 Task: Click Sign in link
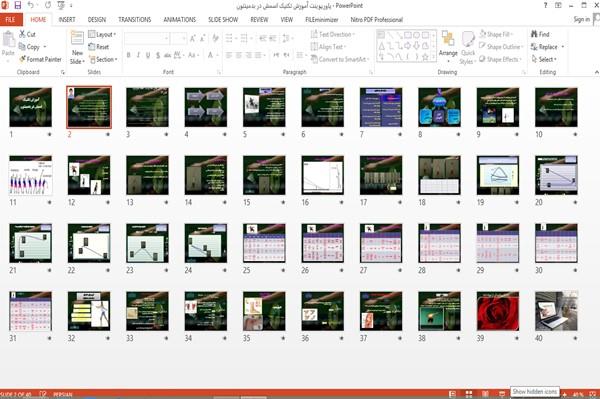(582, 19)
